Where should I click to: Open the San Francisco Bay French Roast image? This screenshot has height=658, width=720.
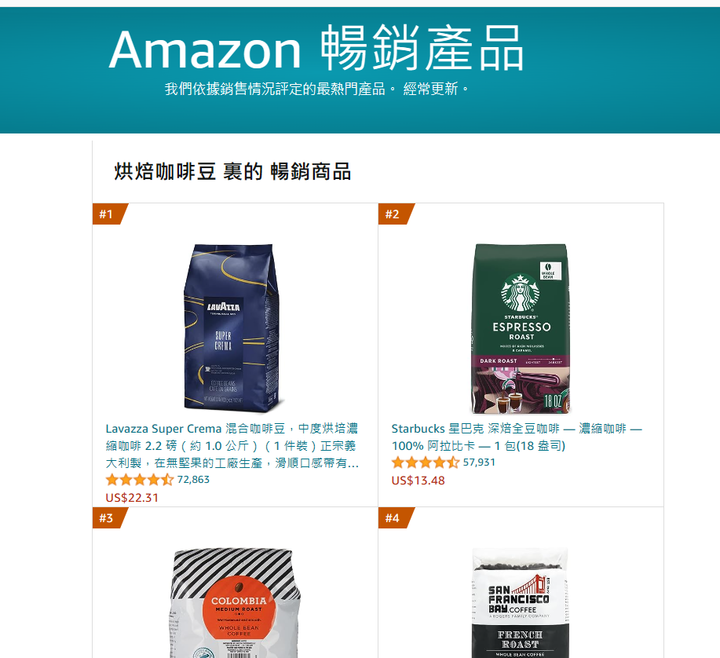(520, 602)
